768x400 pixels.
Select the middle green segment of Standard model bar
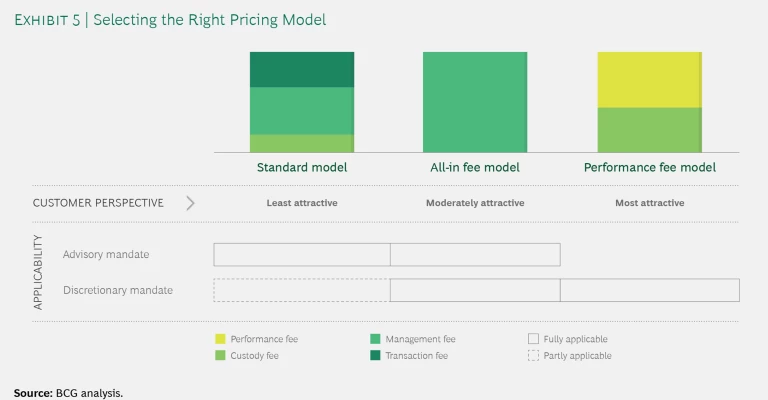click(x=302, y=110)
